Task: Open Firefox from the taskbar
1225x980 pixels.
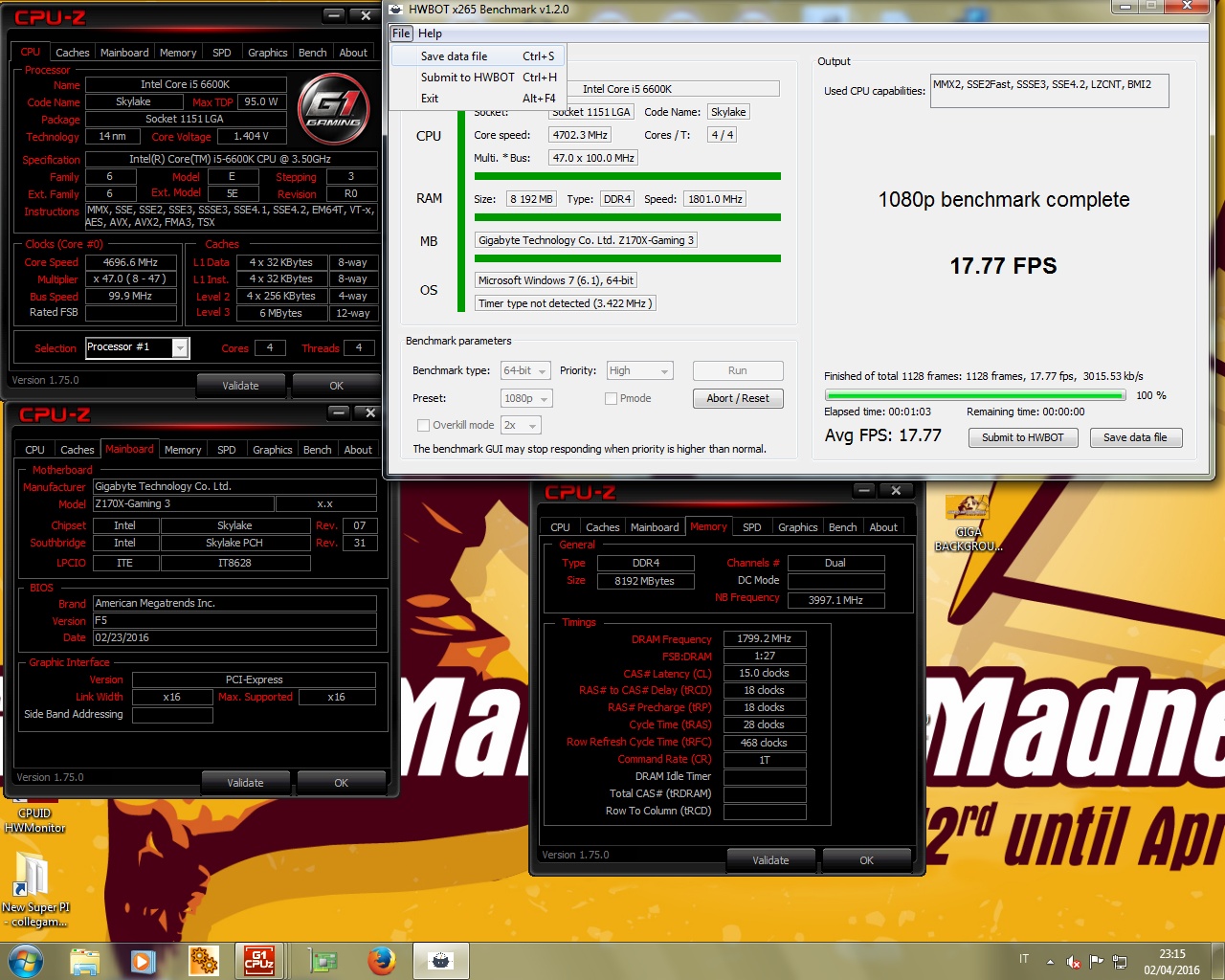Action: pos(382,961)
